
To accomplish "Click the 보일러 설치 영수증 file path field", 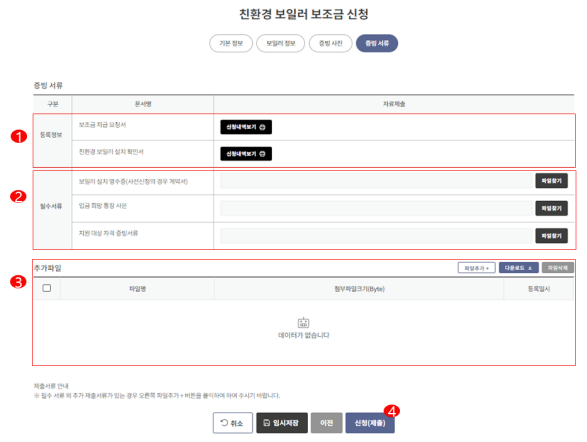I will (x=376, y=181).
